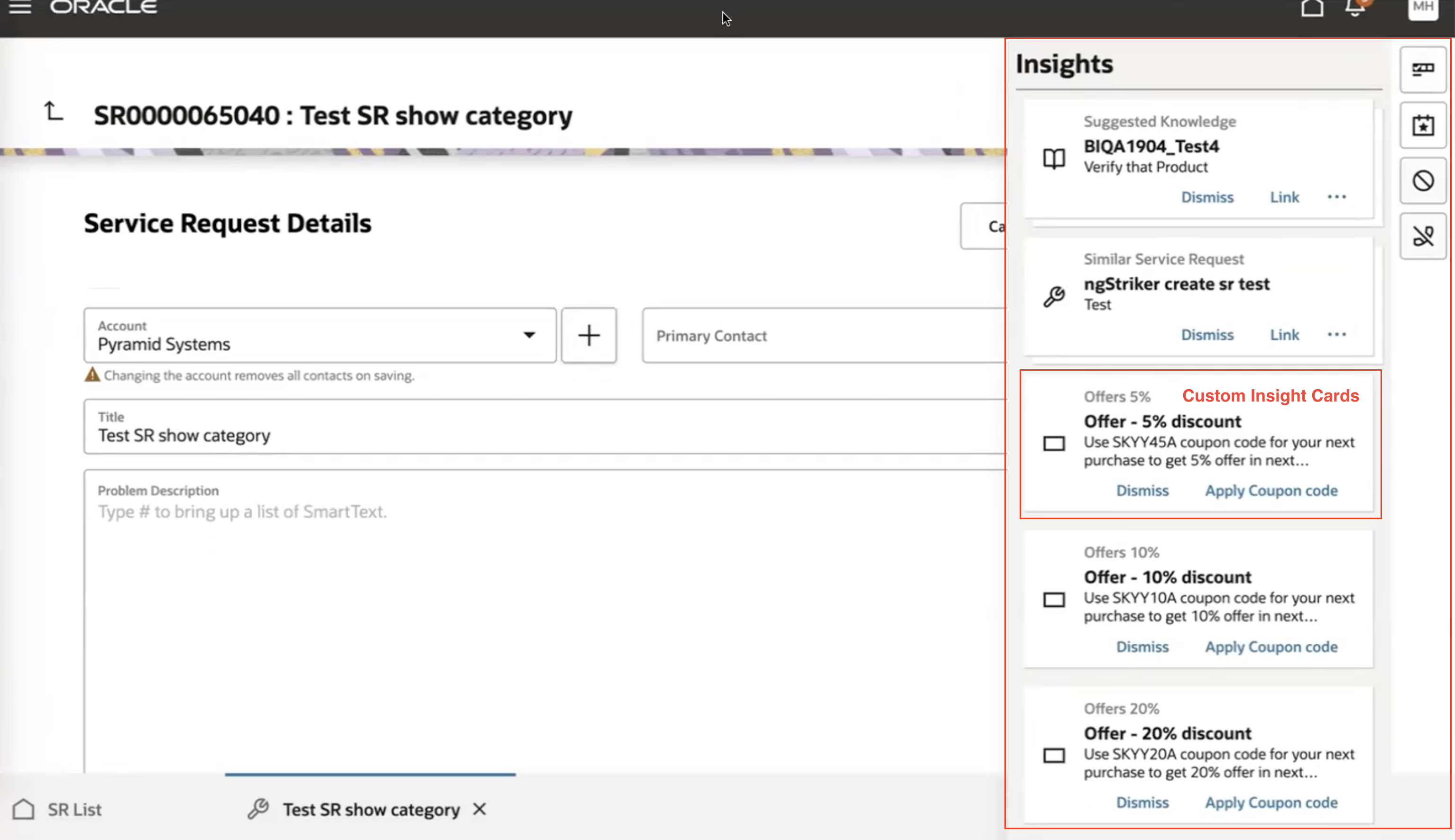Image resolution: width=1455 pixels, height=840 pixels.
Task: Click the starred calendar icon in the sidebar
Action: (1422, 125)
